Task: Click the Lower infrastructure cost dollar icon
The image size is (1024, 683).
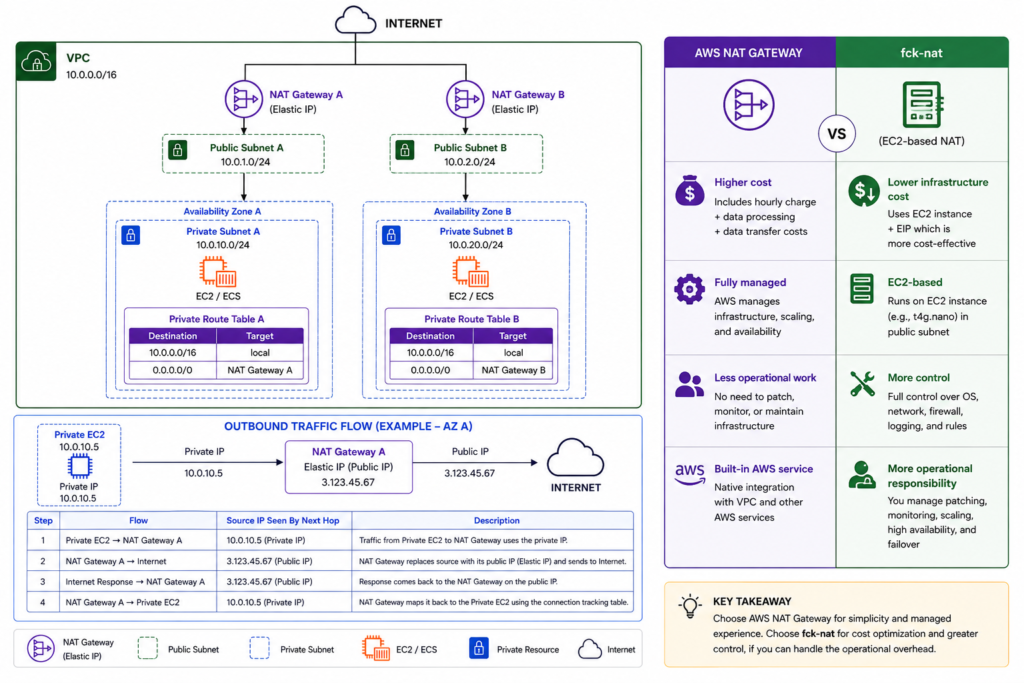Action: pyautogui.click(x=863, y=191)
